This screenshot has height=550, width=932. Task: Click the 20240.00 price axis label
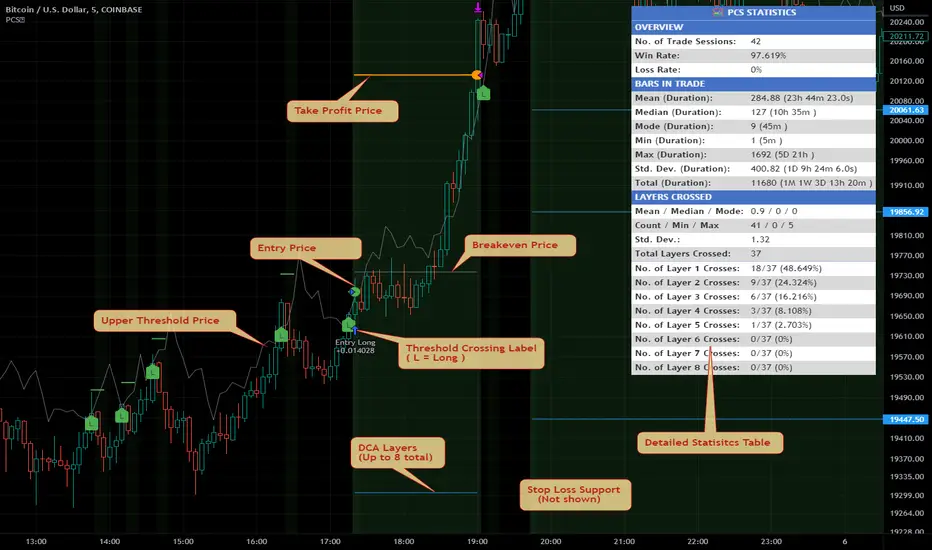(906, 23)
